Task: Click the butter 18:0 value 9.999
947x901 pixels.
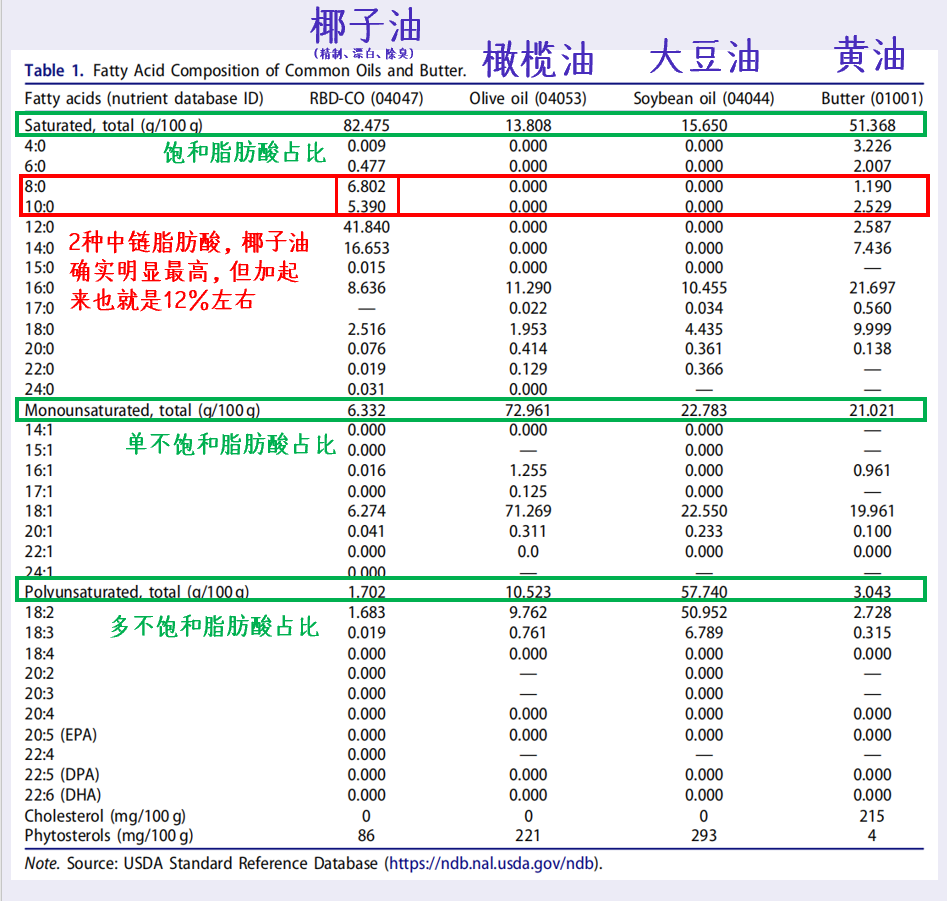Action: (872, 329)
